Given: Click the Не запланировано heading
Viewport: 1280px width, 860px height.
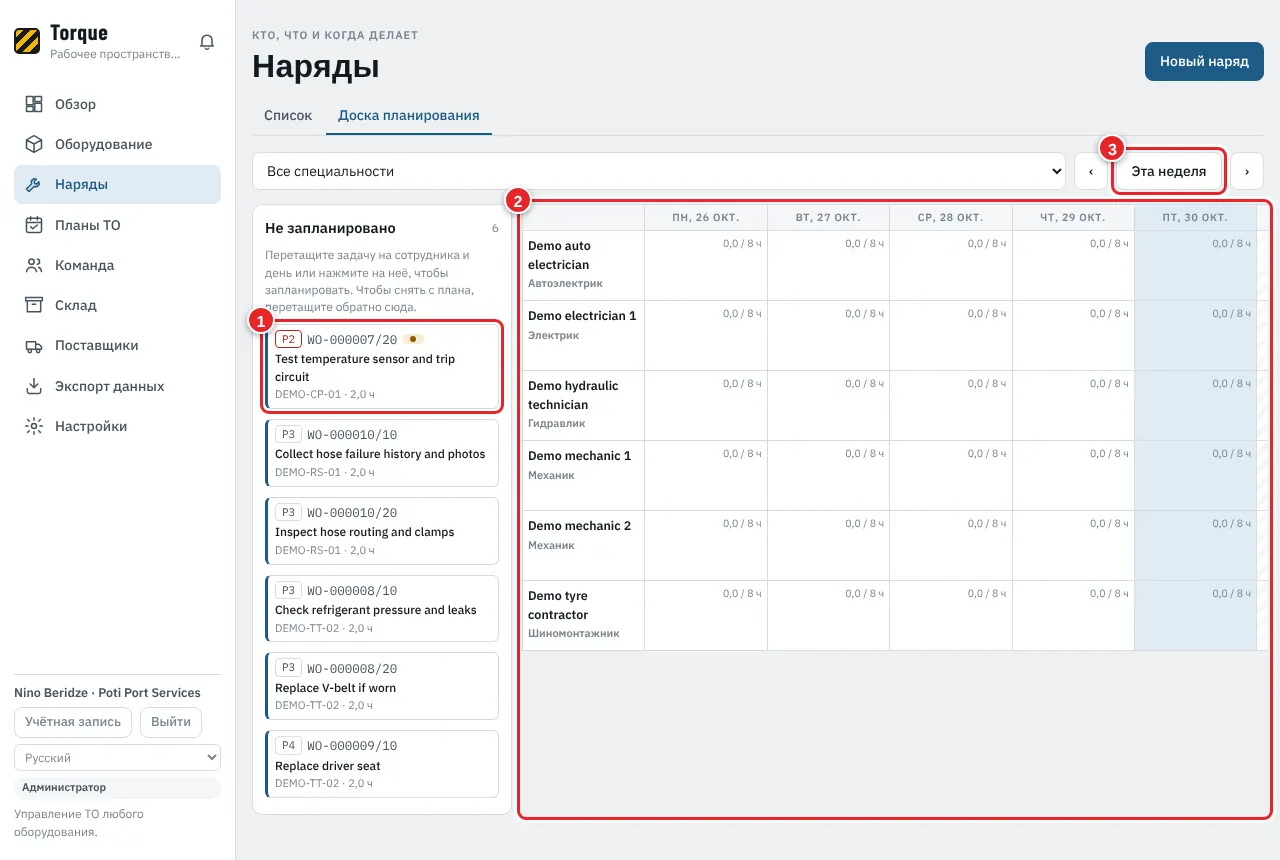Looking at the screenshot, I should [x=330, y=228].
